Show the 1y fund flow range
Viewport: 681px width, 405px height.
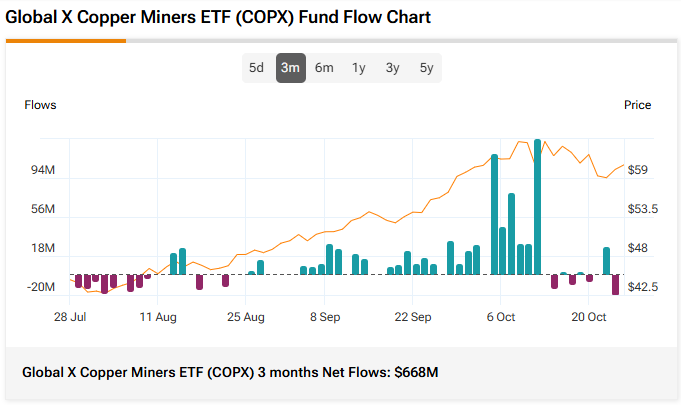click(x=358, y=68)
